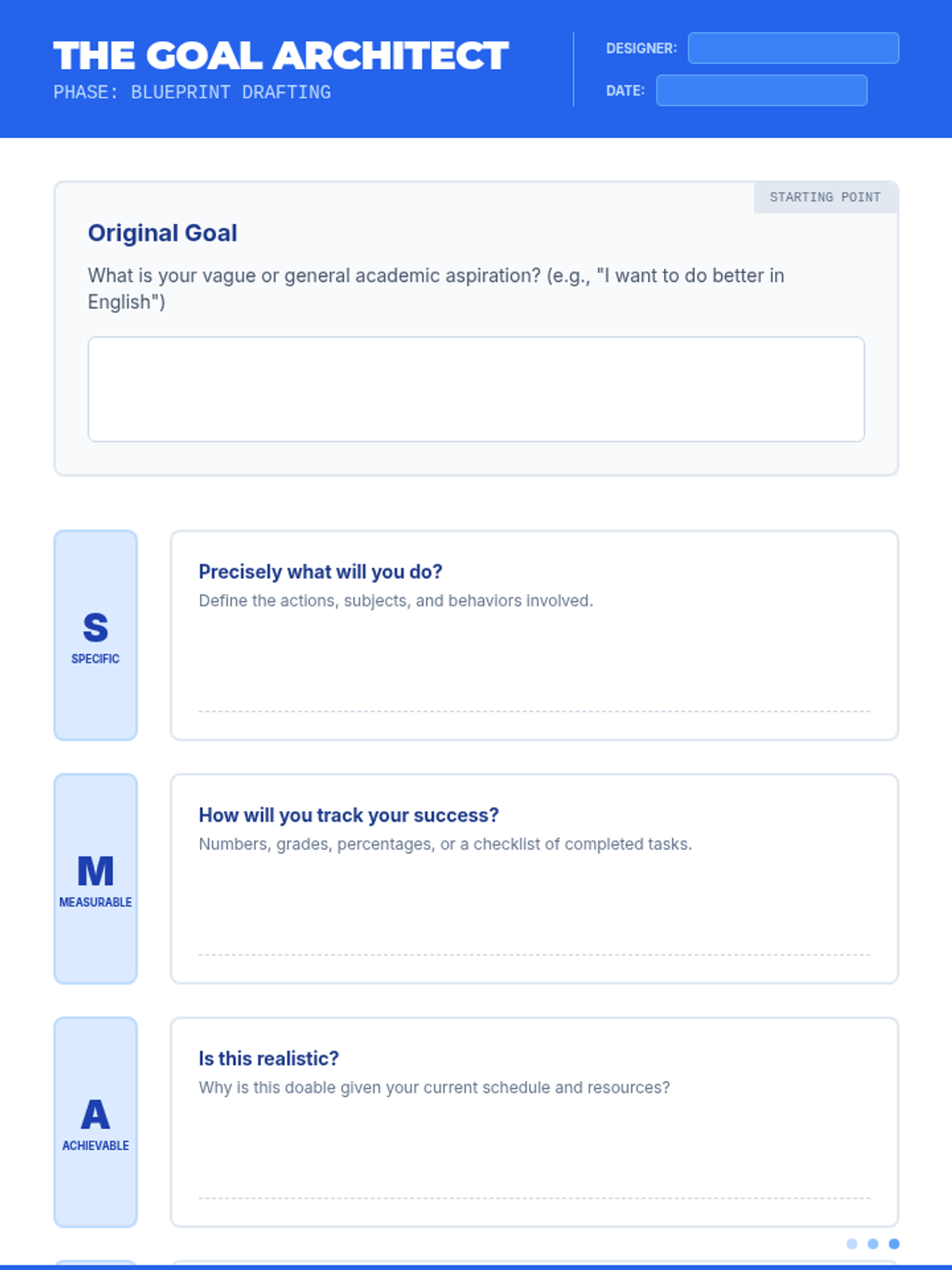Click the DESIGNER name input field
952x1270 pixels.
coord(793,48)
